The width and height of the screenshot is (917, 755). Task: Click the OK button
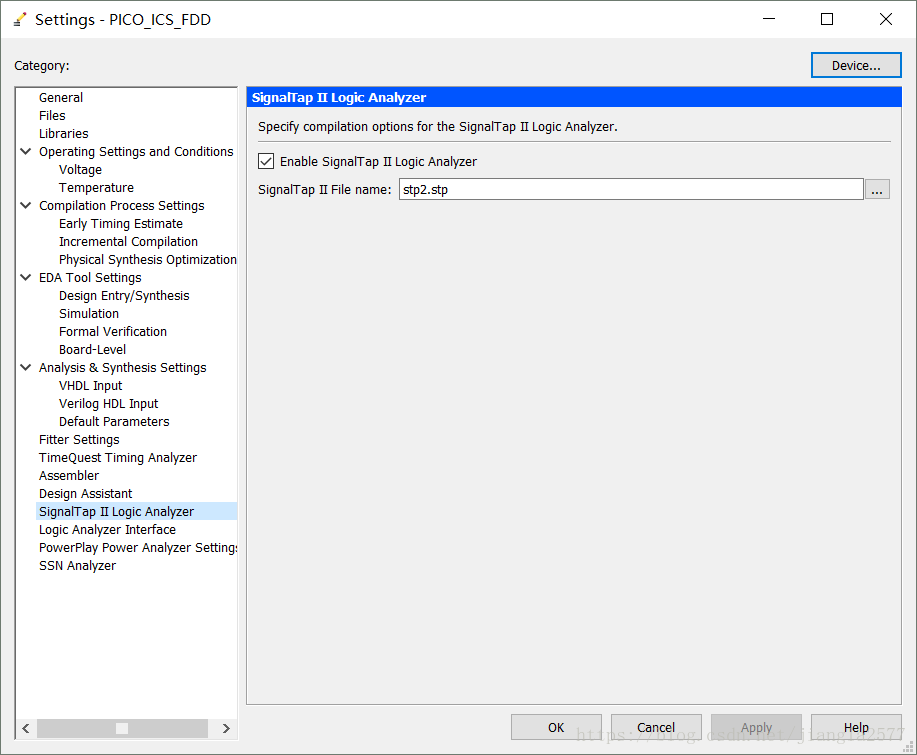[x=556, y=727]
